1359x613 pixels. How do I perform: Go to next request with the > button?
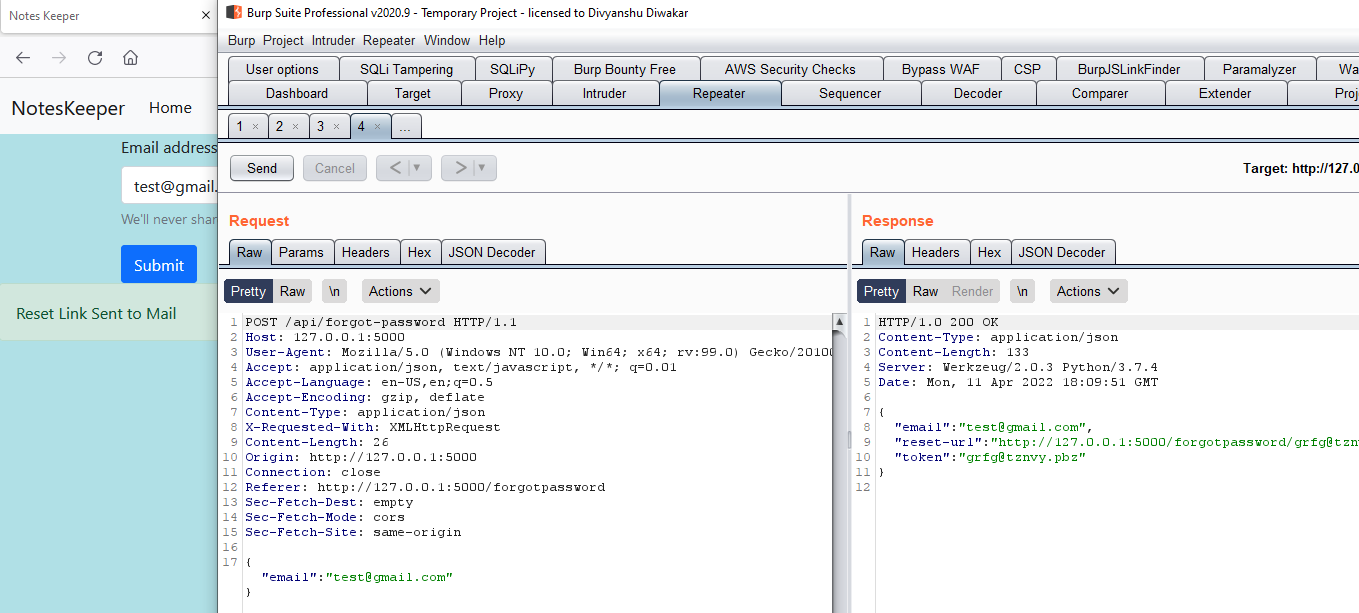click(x=460, y=168)
